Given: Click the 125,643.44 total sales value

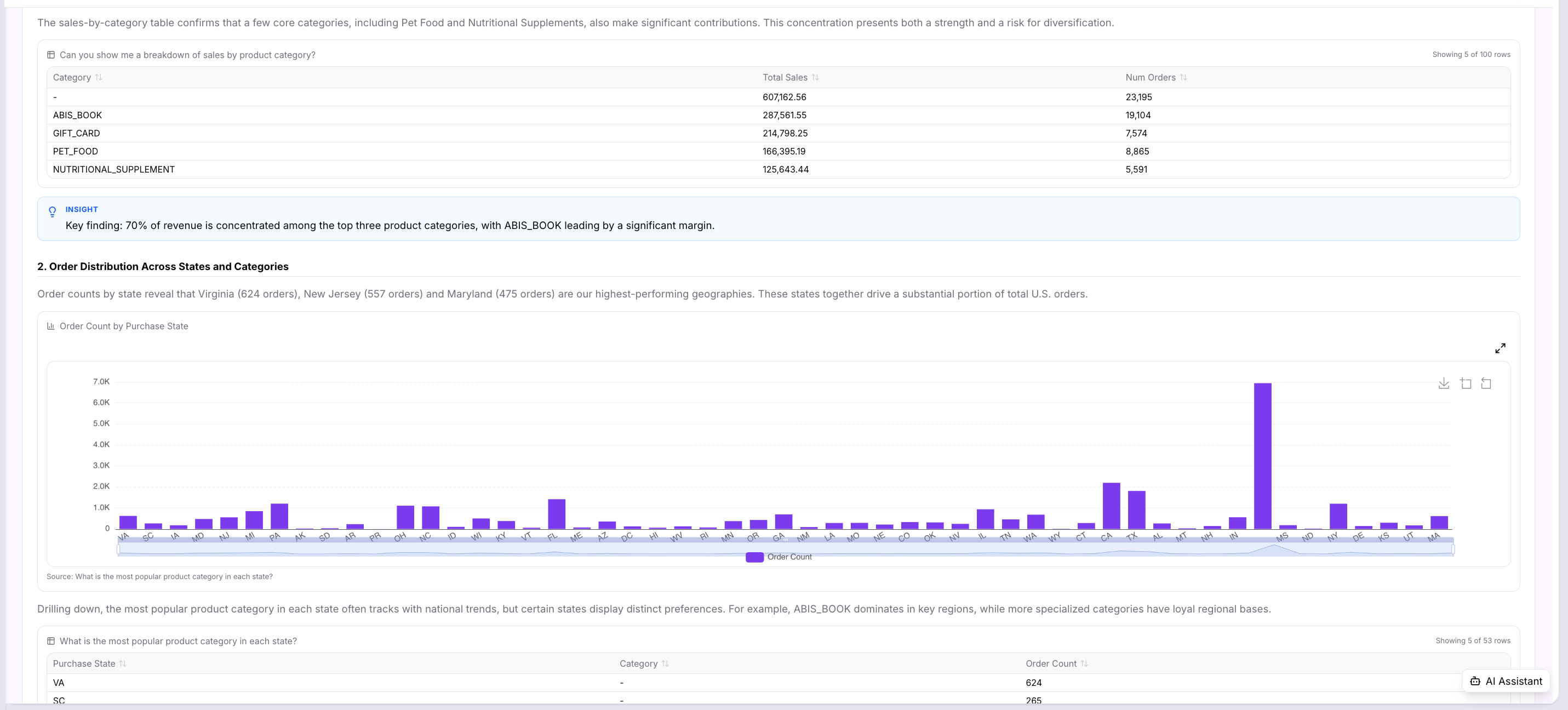Looking at the screenshot, I should (x=786, y=169).
